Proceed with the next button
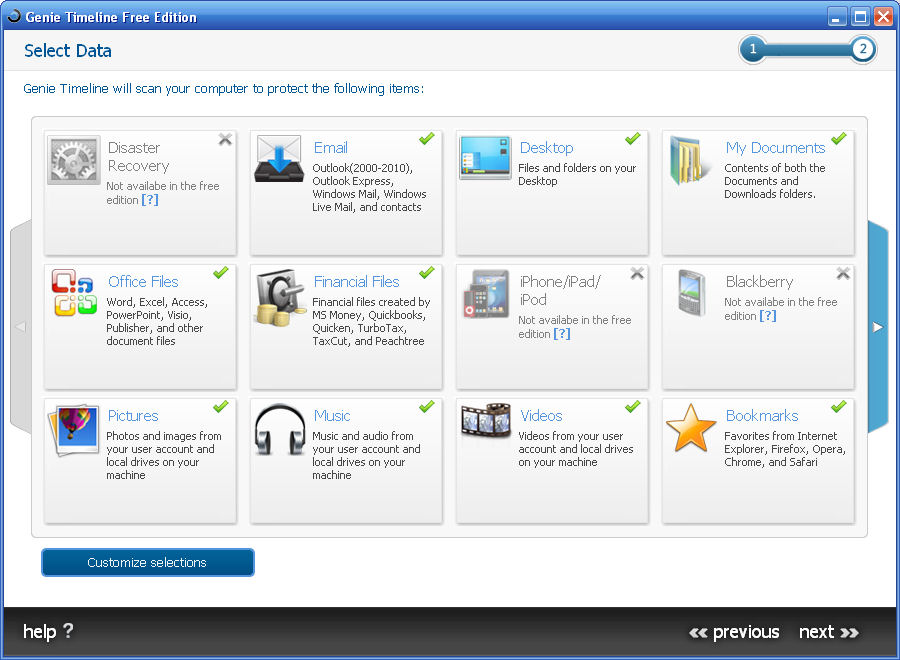 [829, 632]
